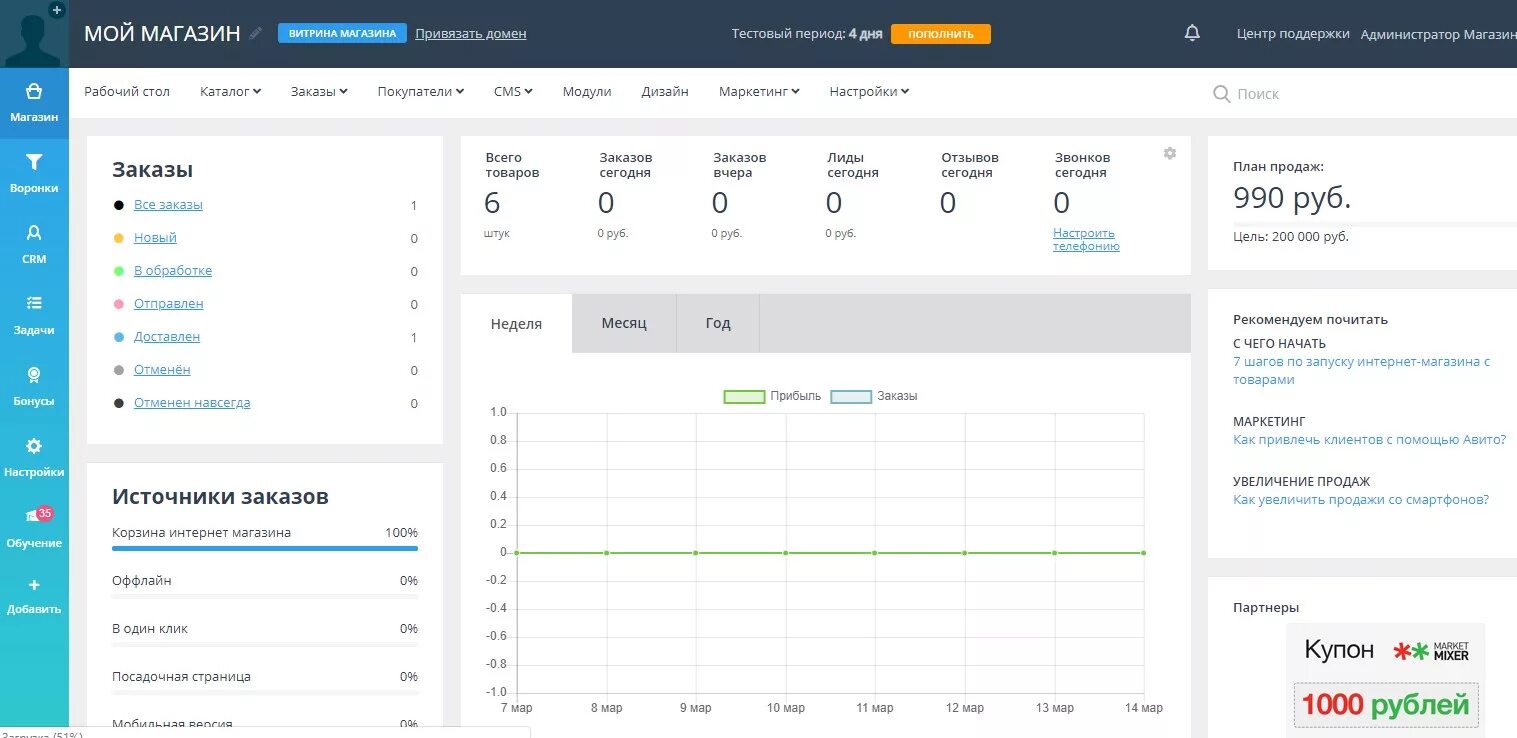Open notifications bell icon
This screenshot has width=1517, height=738.
click(x=1192, y=33)
